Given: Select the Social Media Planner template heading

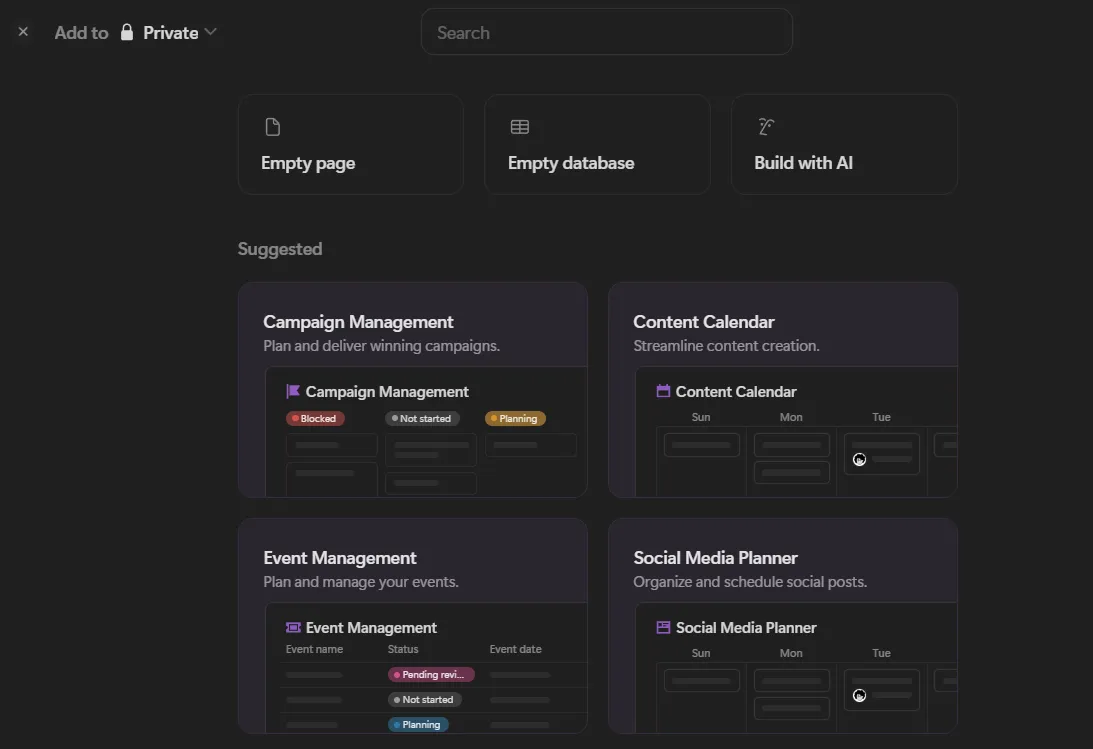Looking at the screenshot, I should pos(715,558).
